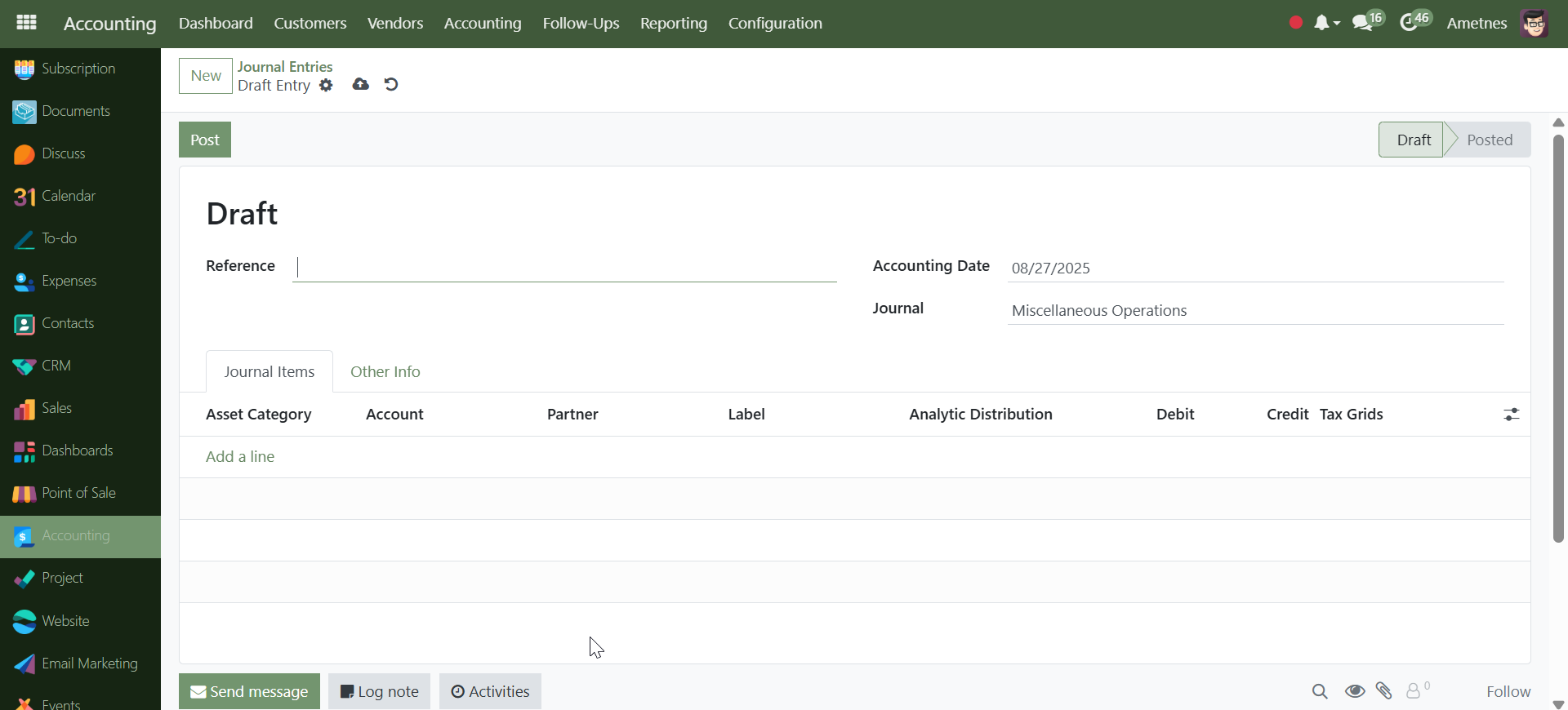Click the paperclip attachments icon
Viewport: 1568px width, 710px height.
tap(1383, 691)
